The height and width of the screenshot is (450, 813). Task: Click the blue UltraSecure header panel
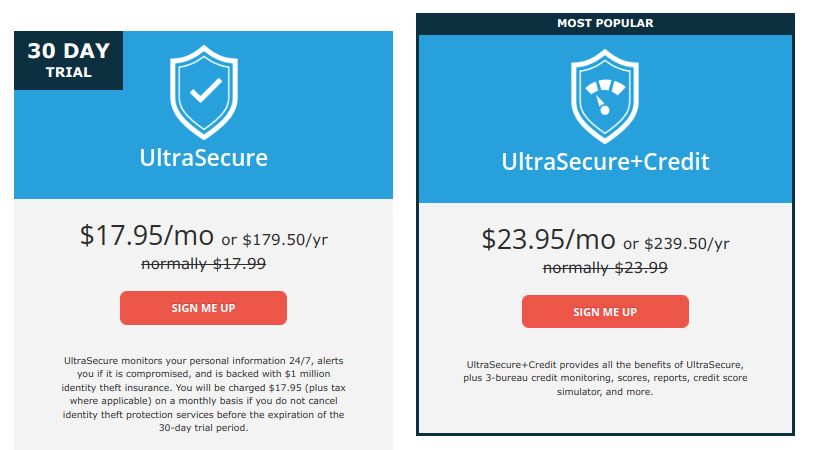pyautogui.click(x=203, y=115)
